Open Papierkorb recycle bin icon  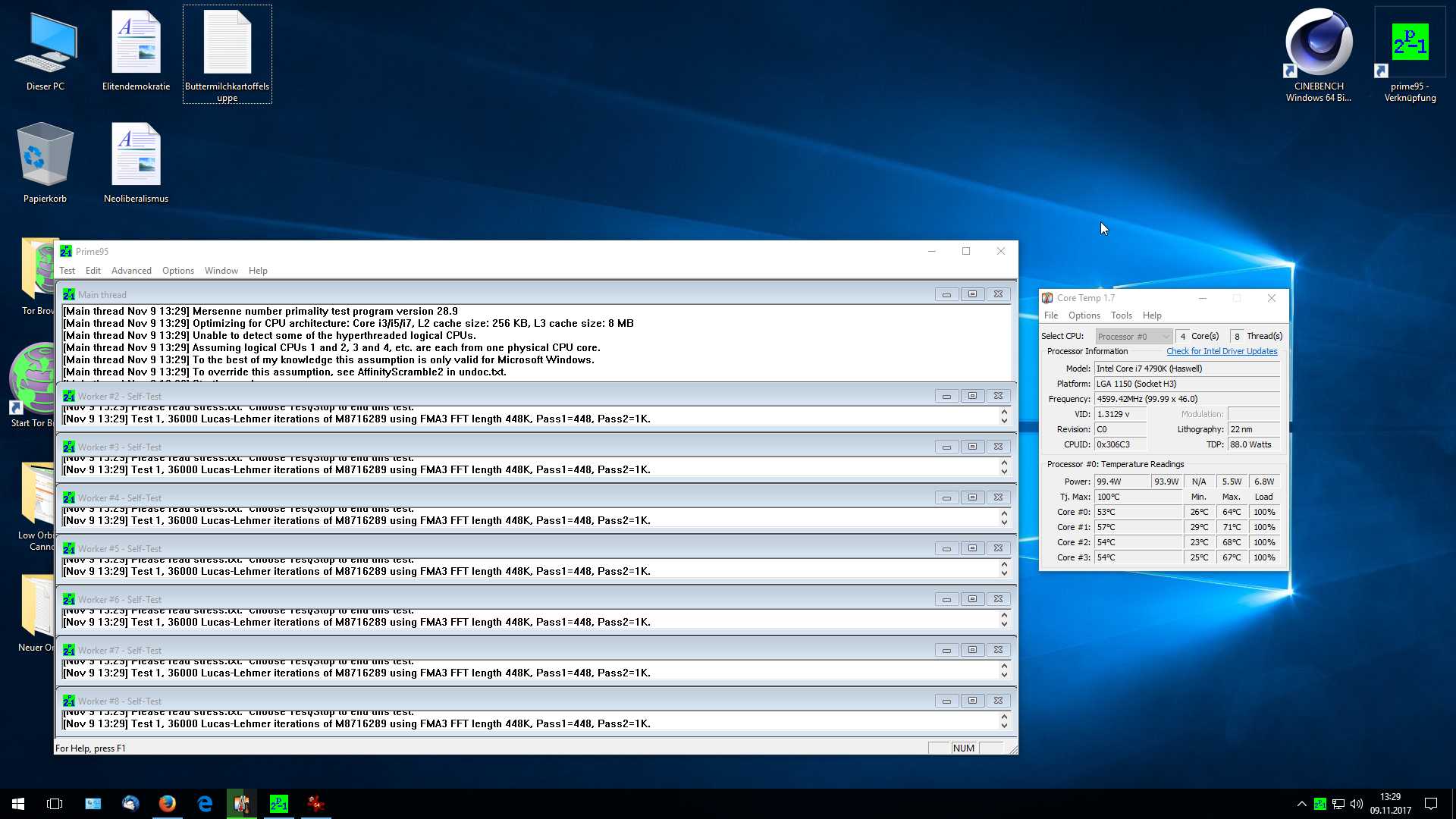45,157
